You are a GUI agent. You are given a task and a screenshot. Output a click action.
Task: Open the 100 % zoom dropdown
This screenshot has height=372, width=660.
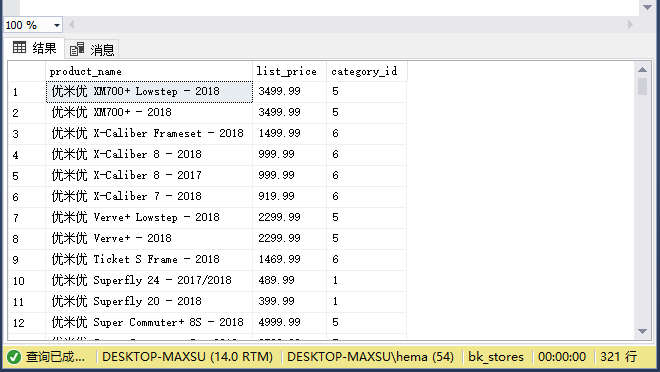(x=56, y=25)
